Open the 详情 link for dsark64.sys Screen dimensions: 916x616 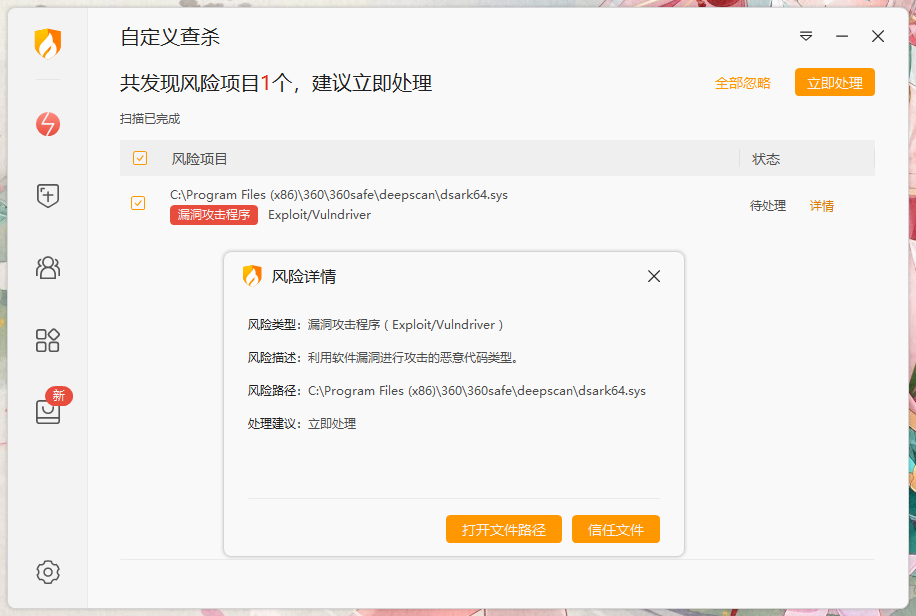pos(821,206)
